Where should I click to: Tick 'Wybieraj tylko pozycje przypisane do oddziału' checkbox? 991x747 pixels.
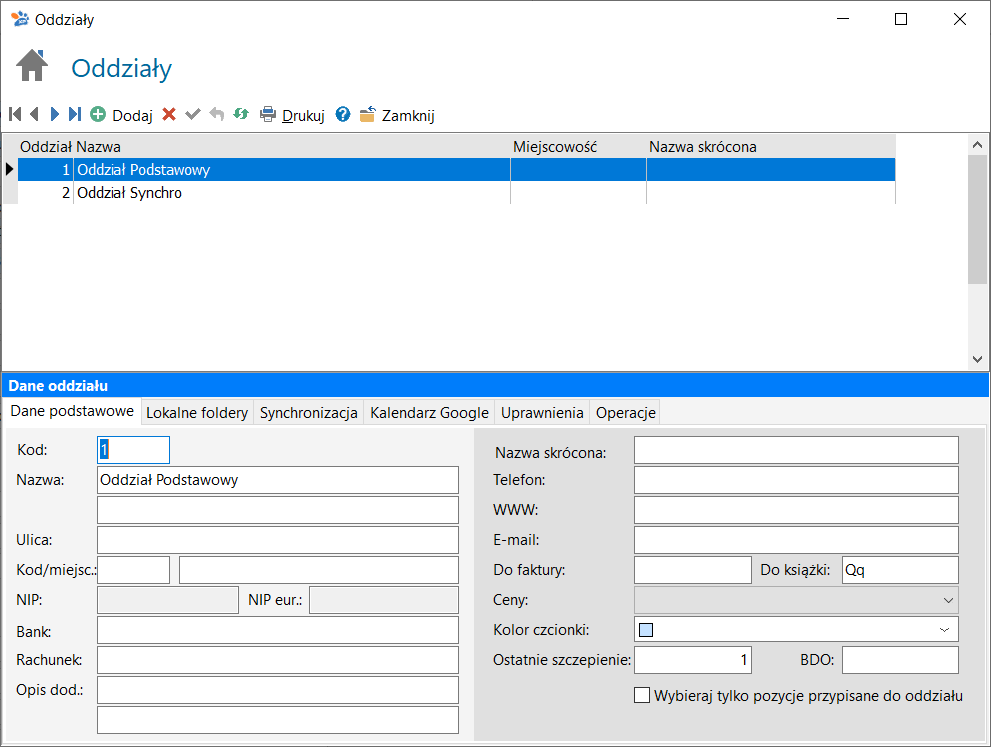point(642,695)
